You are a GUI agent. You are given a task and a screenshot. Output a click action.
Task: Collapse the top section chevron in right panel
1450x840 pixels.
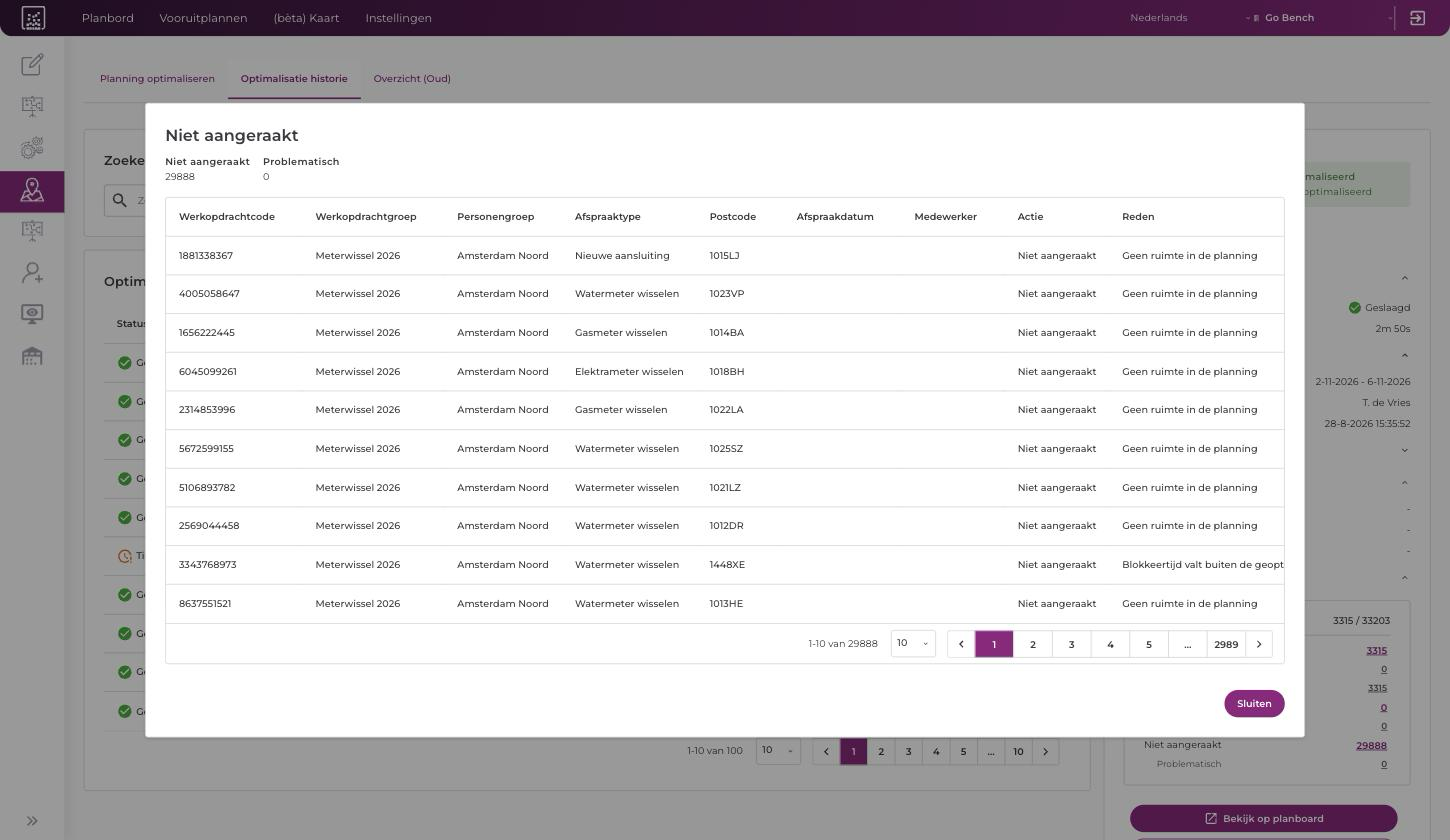[x=1404, y=278]
